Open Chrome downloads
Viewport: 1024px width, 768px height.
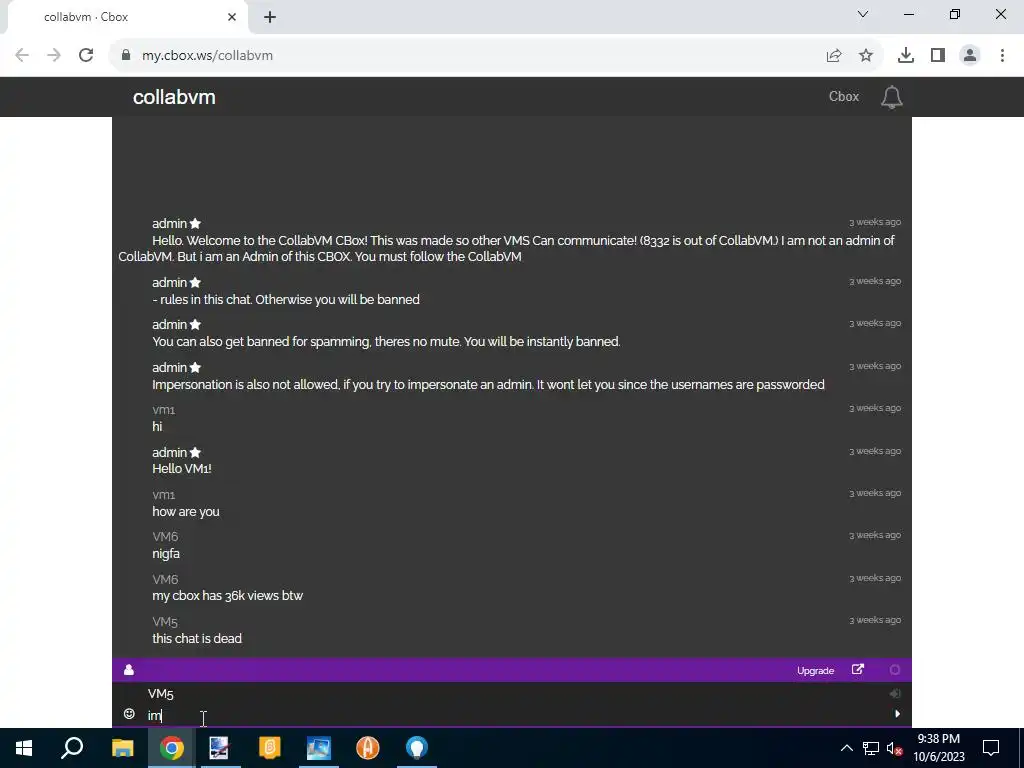(905, 56)
